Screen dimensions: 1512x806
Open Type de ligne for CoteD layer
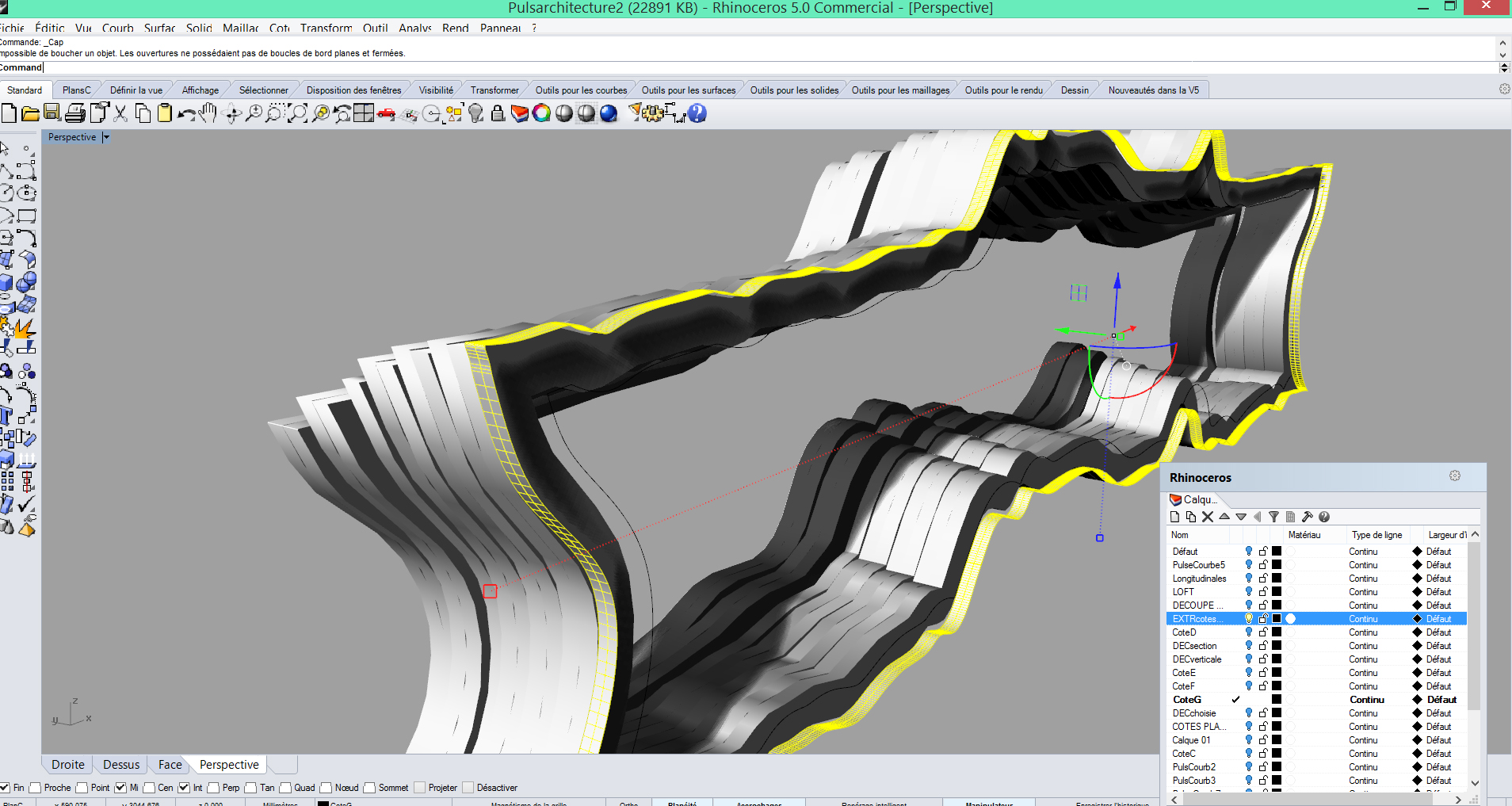pyautogui.click(x=1363, y=632)
